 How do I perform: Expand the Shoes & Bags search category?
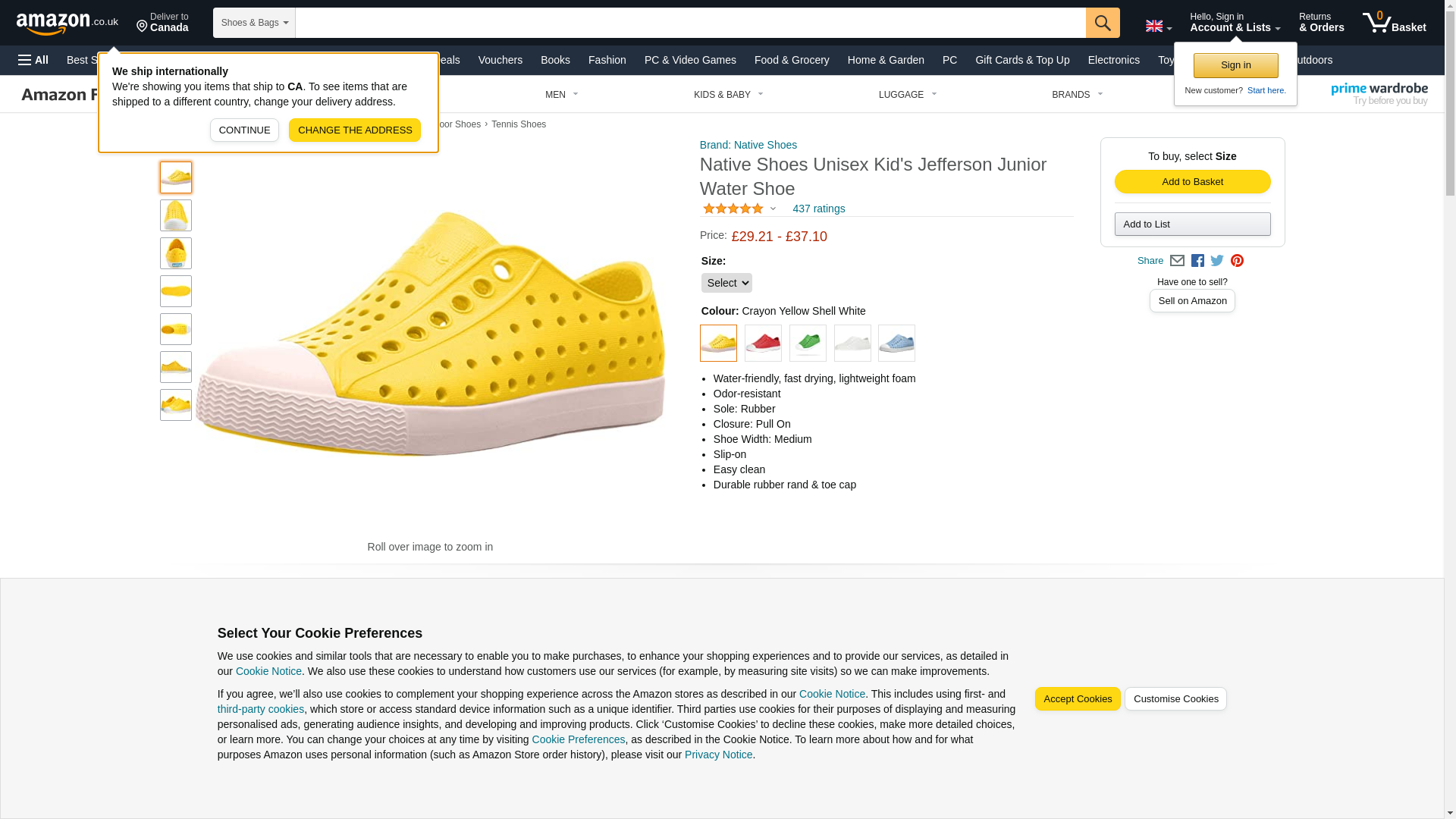tap(254, 23)
